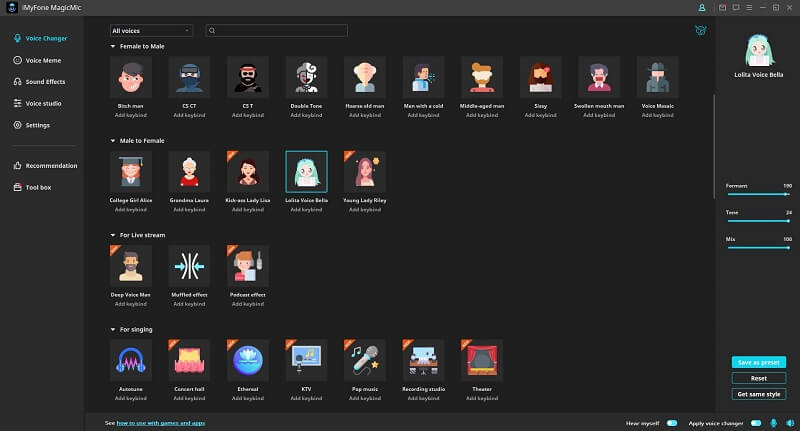Image resolution: width=800 pixels, height=431 pixels.
Task: Open the hamburger menu in title bar
Action: (749, 8)
